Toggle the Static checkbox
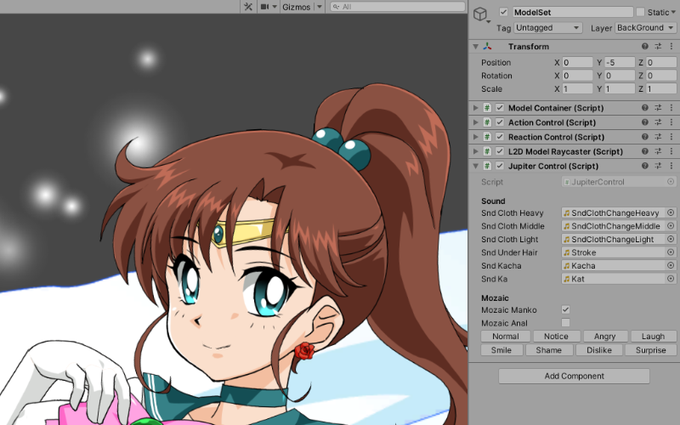Screen dimensions: 680x425 click(x=641, y=12)
